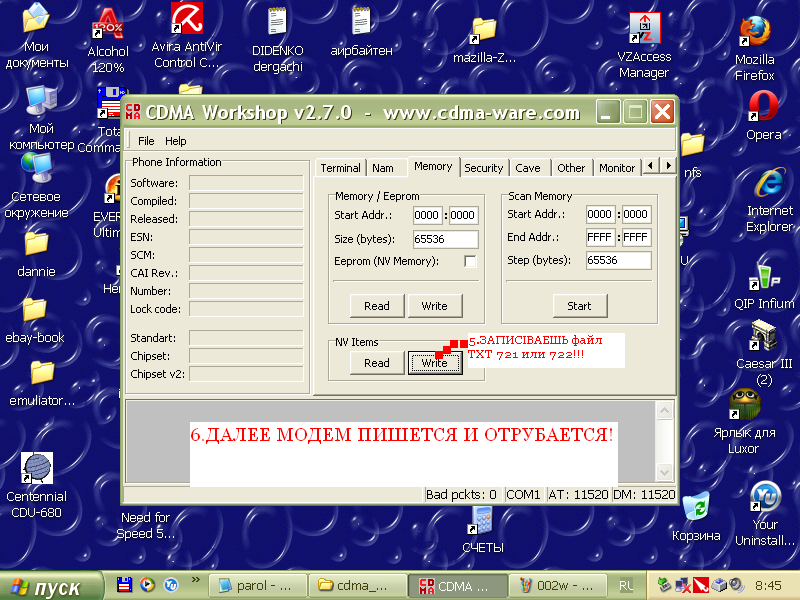Click the Size (bytes) input field
The width and height of the screenshot is (800, 600).
coord(445,239)
